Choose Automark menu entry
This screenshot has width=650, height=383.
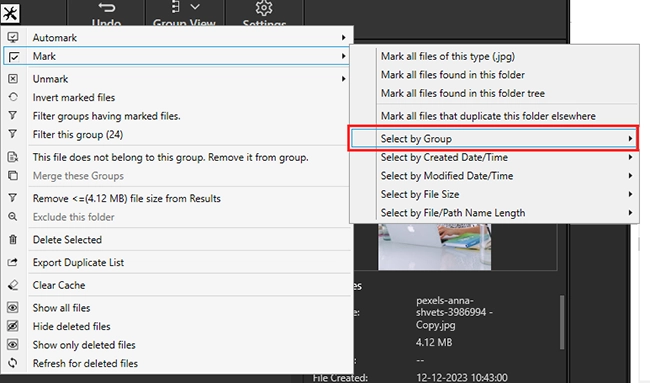(x=177, y=37)
